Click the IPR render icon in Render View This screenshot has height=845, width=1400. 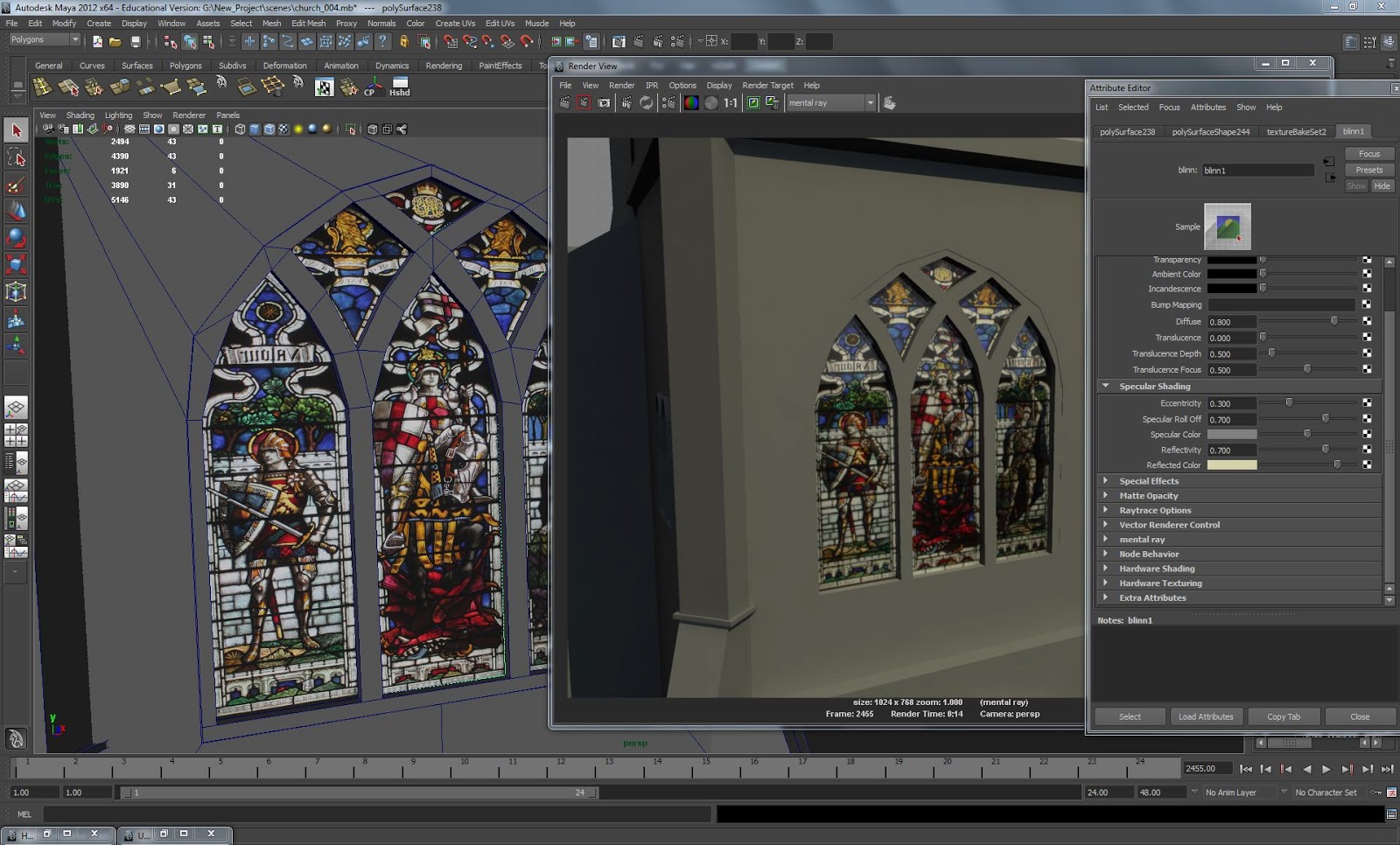point(626,102)
